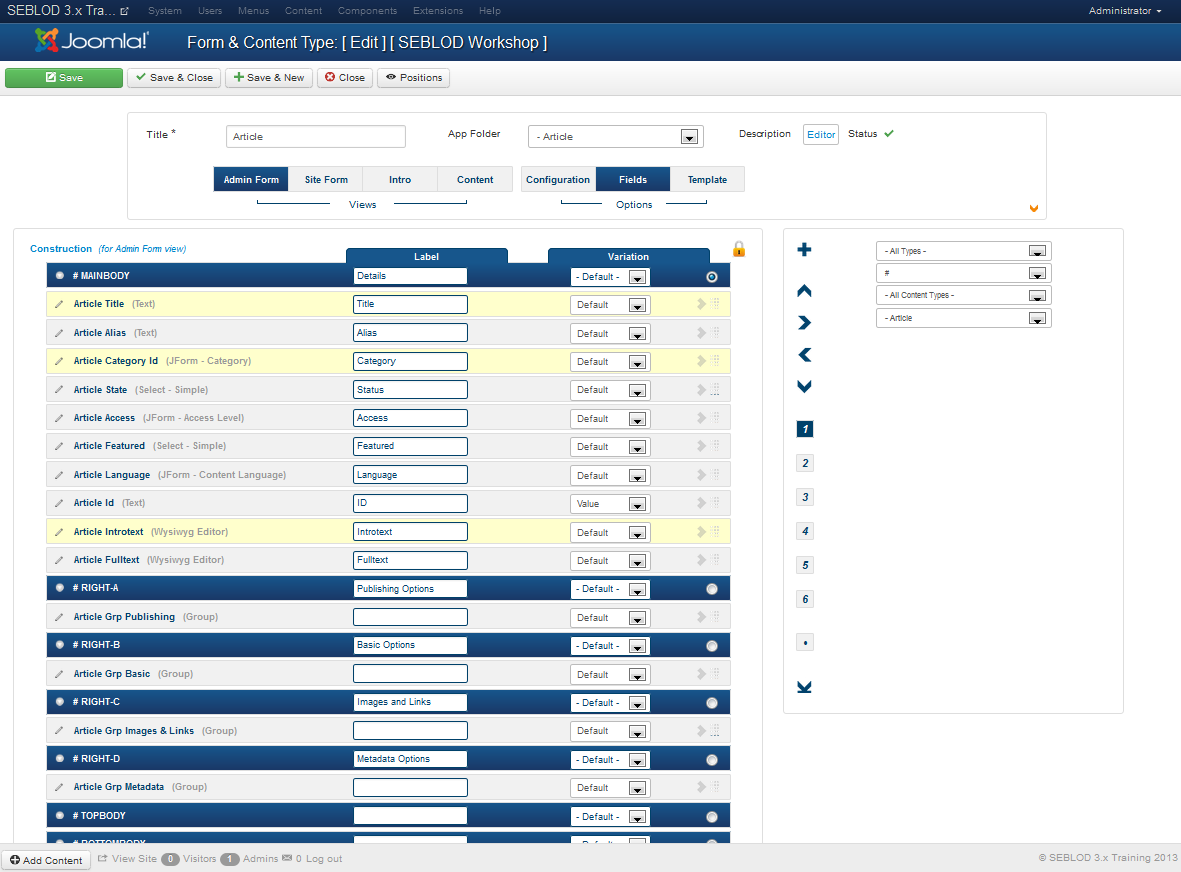Select the # RIGHT-D position radio button

point(712,760)
